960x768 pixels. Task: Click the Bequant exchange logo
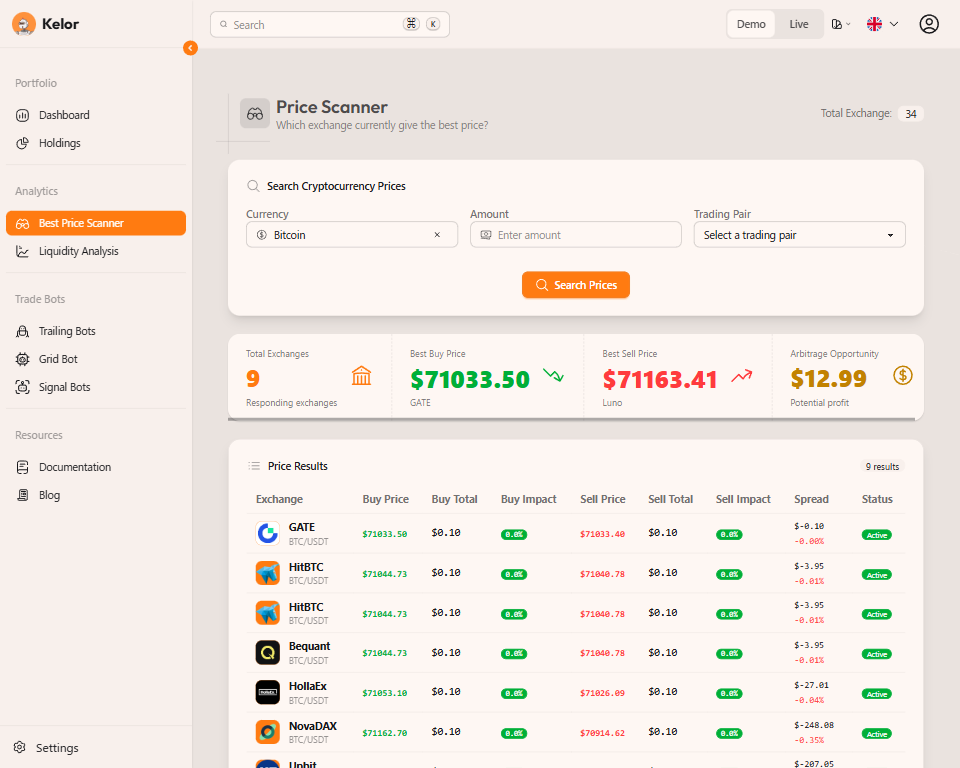pos(267,653)
